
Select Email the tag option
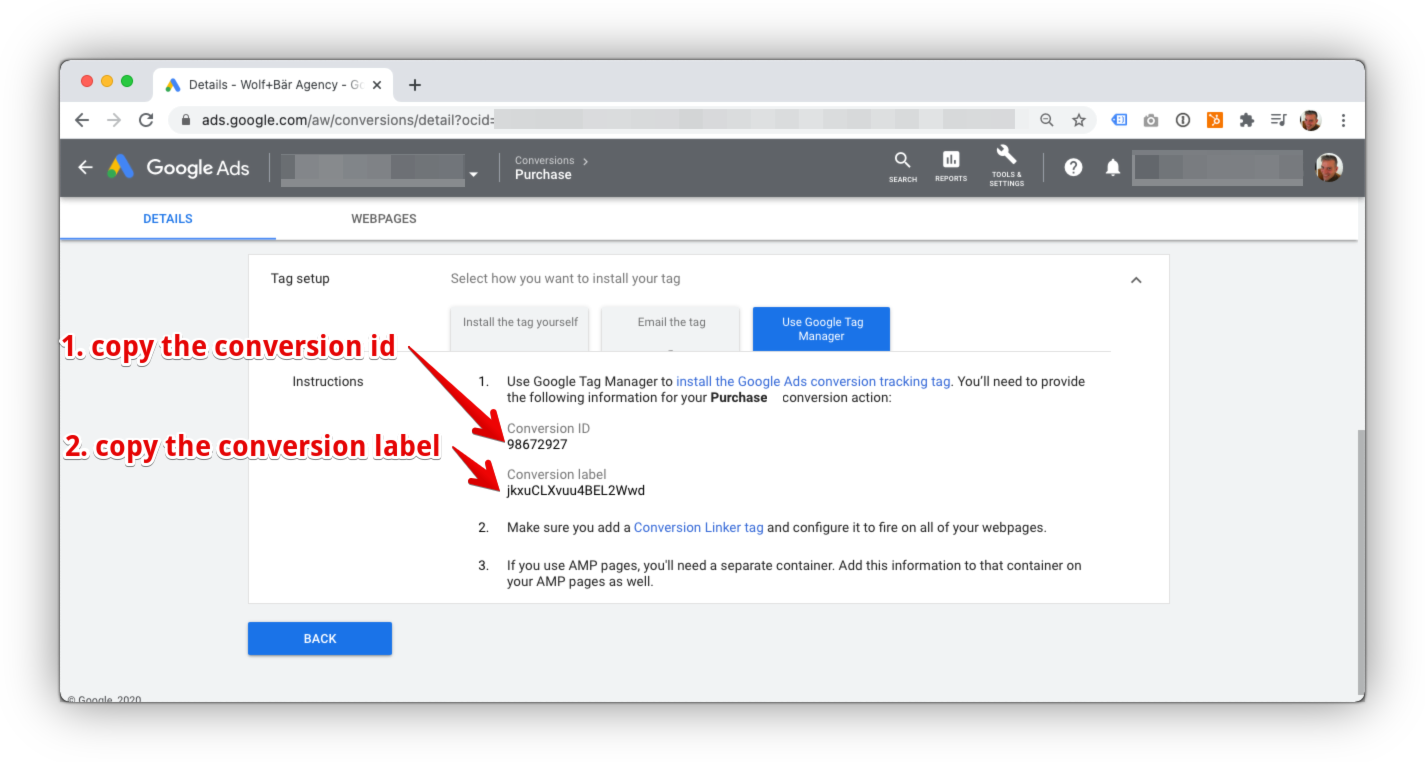(671, 329)
